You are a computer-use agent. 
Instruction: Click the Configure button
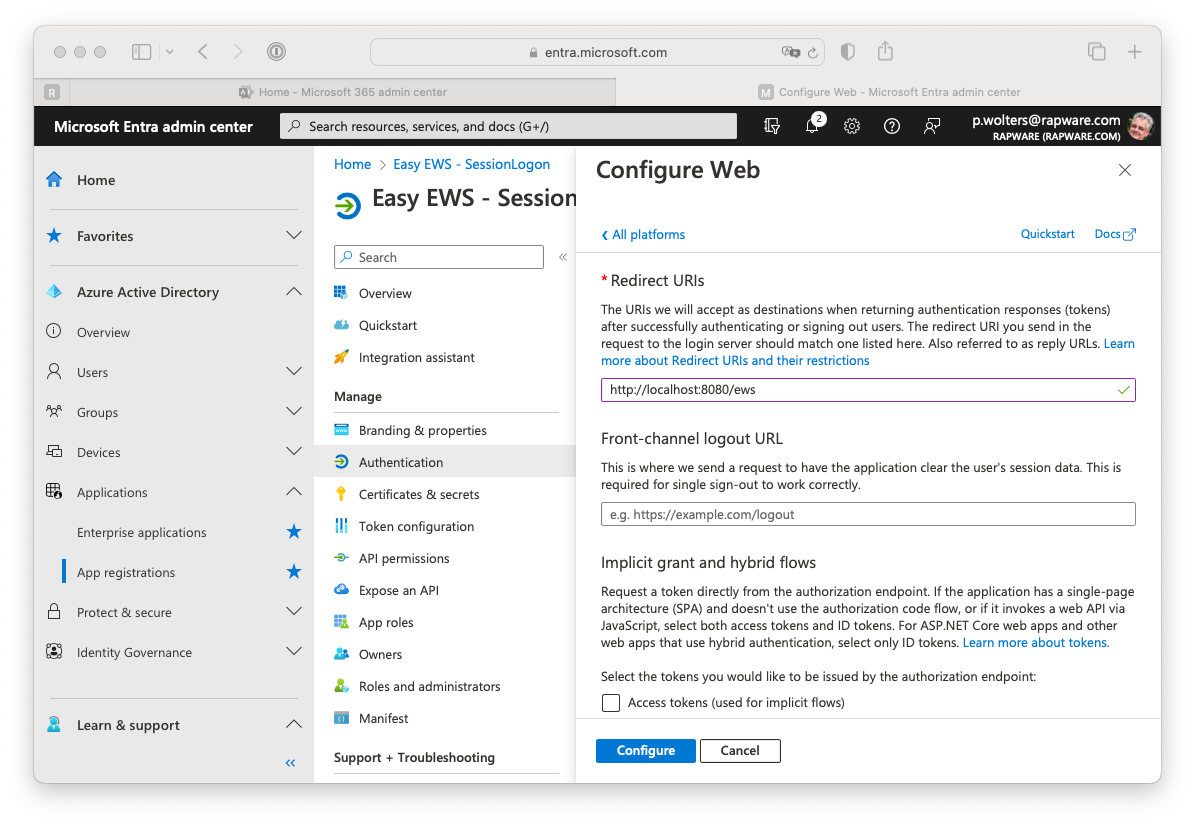tap(646, 750)
